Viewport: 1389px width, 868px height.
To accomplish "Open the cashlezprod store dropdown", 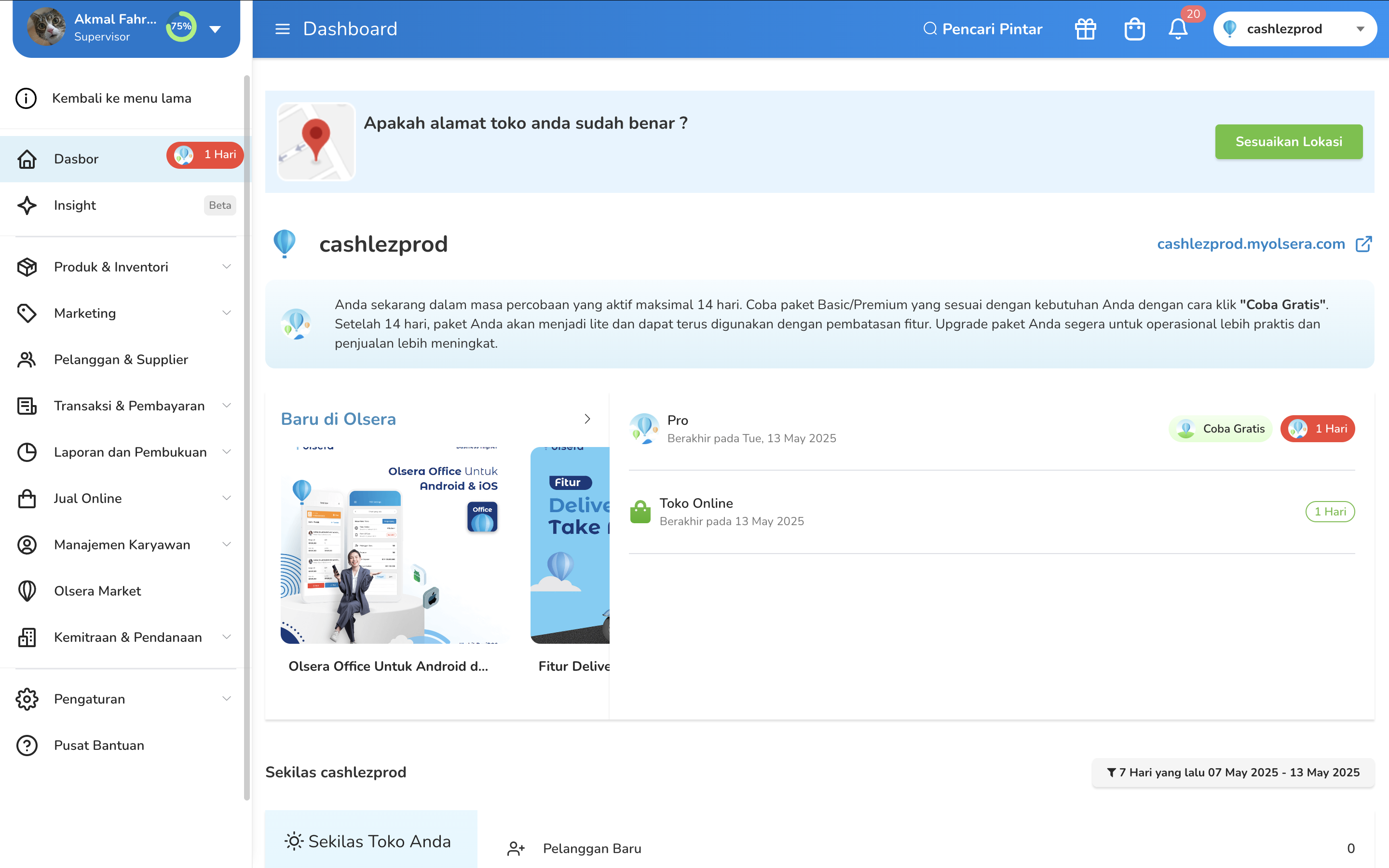I will 1295,29.
